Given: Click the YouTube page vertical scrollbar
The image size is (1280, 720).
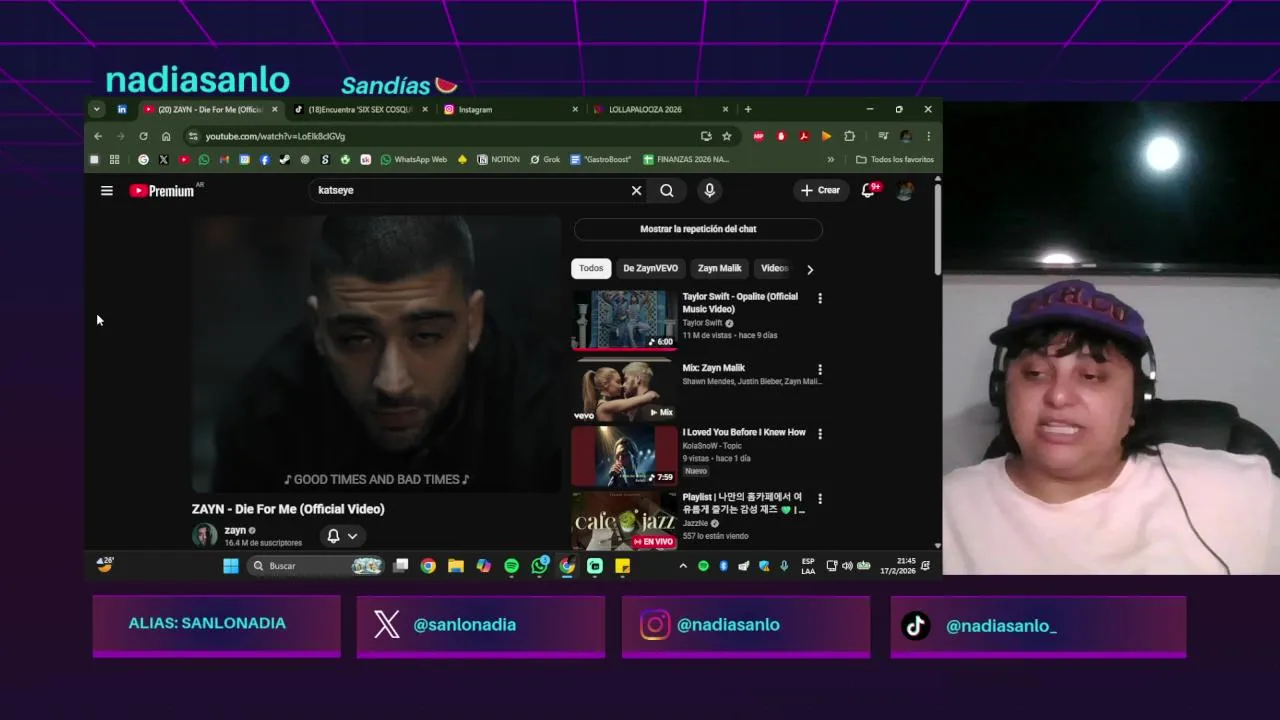Looking at the screenshot, I should pos(937,230).
